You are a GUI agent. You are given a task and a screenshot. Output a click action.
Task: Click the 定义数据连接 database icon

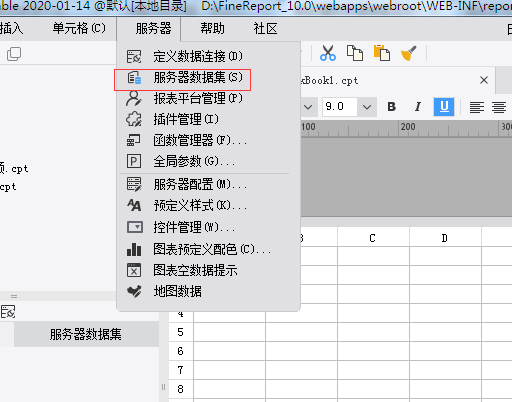[x=134, y=57]
